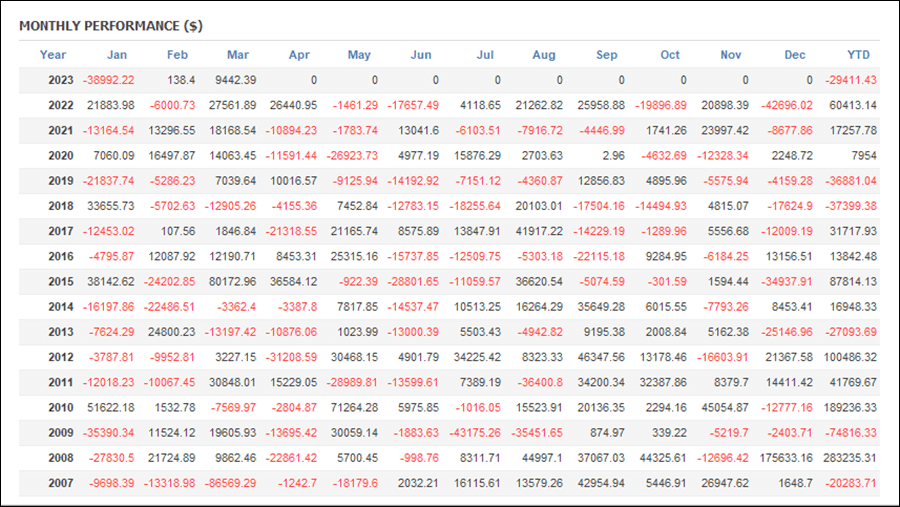Click 2023 January value -38992.22
900x507 pixels.
[x=108, y=80]
